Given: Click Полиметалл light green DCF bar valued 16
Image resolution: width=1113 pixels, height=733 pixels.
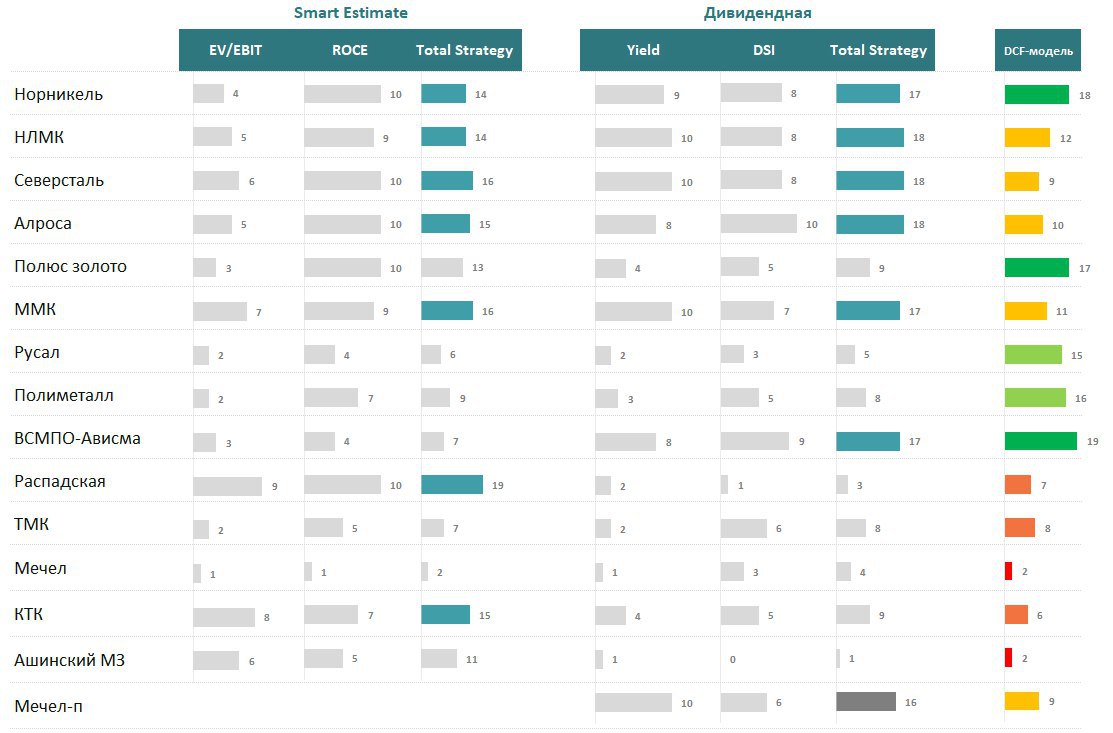Looking at the screenshot, I should 1035,397.
